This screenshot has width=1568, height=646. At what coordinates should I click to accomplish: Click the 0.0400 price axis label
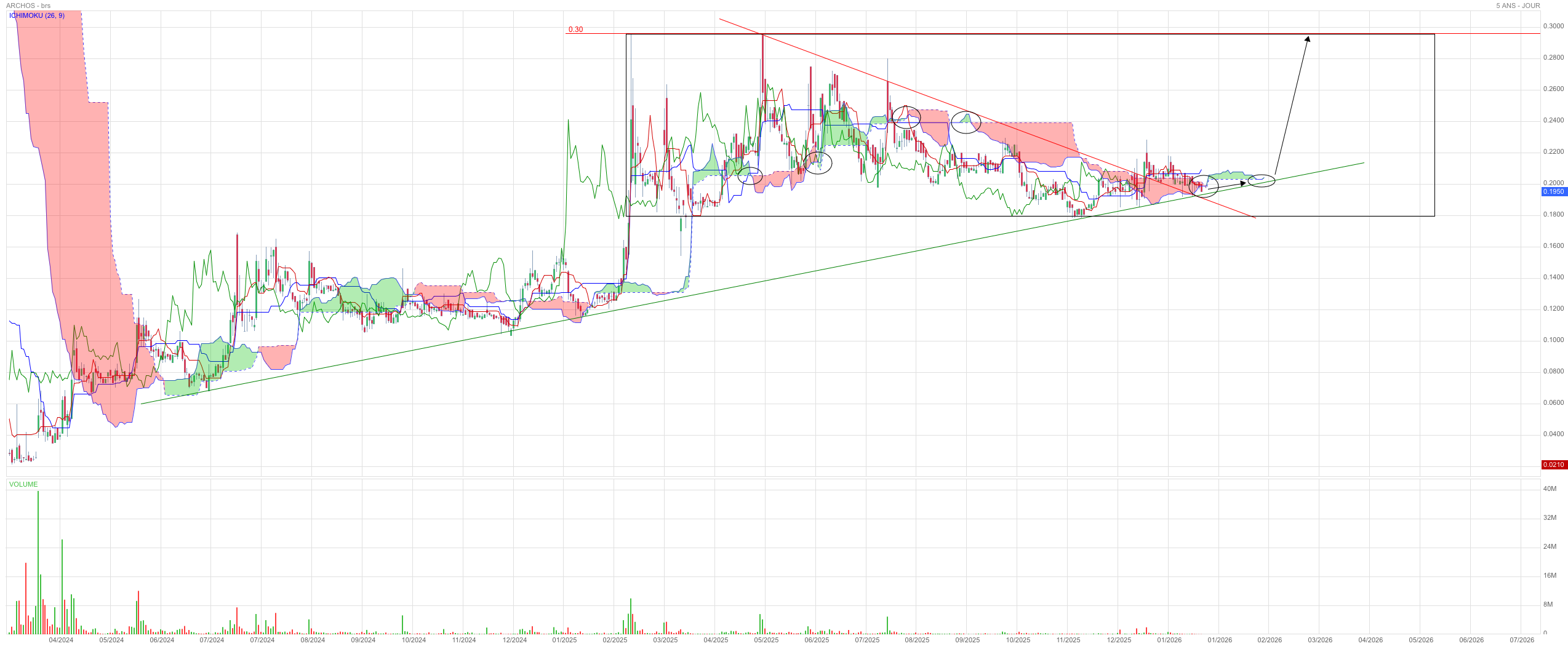click(1553, 434)
